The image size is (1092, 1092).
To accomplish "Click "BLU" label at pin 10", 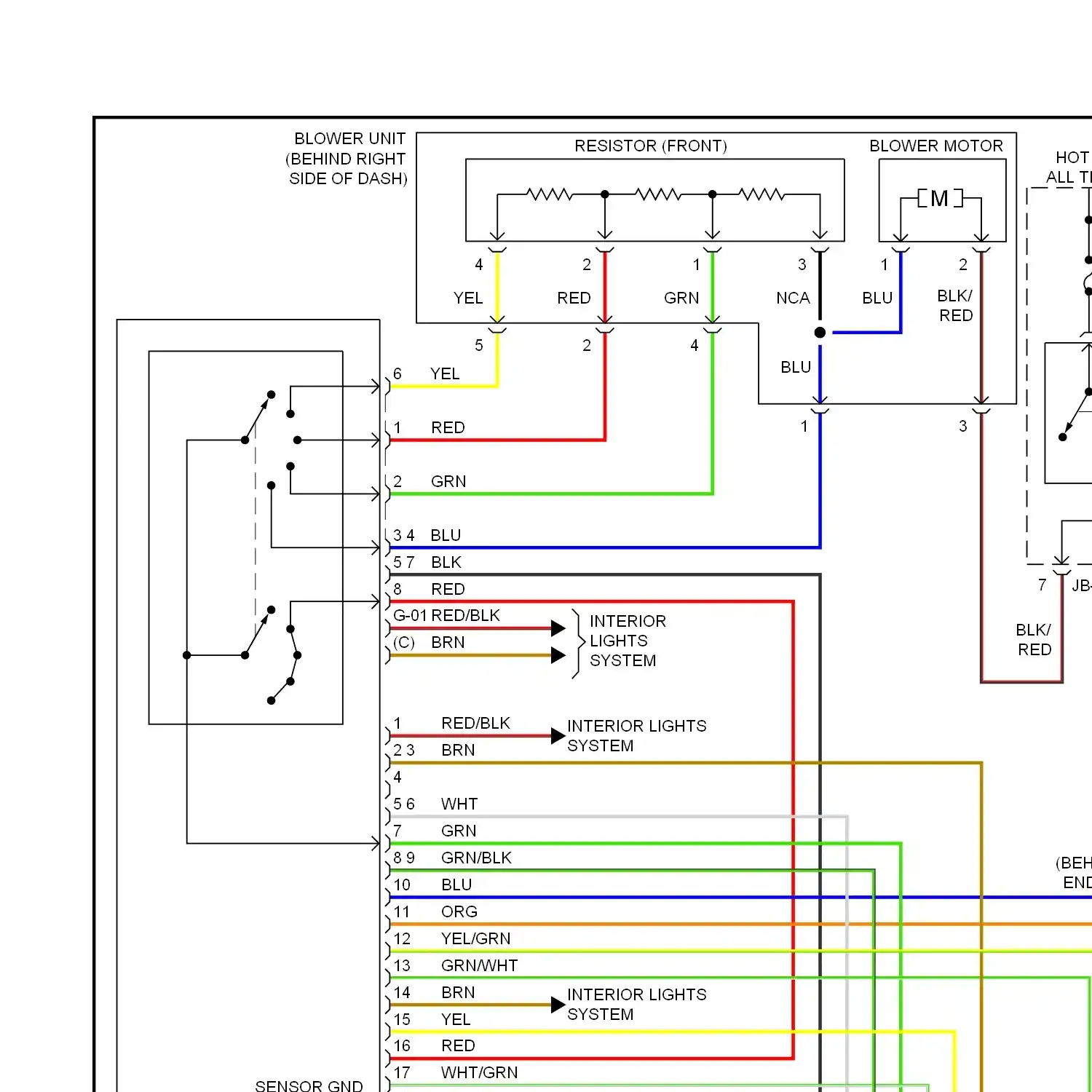I will 456,885.
